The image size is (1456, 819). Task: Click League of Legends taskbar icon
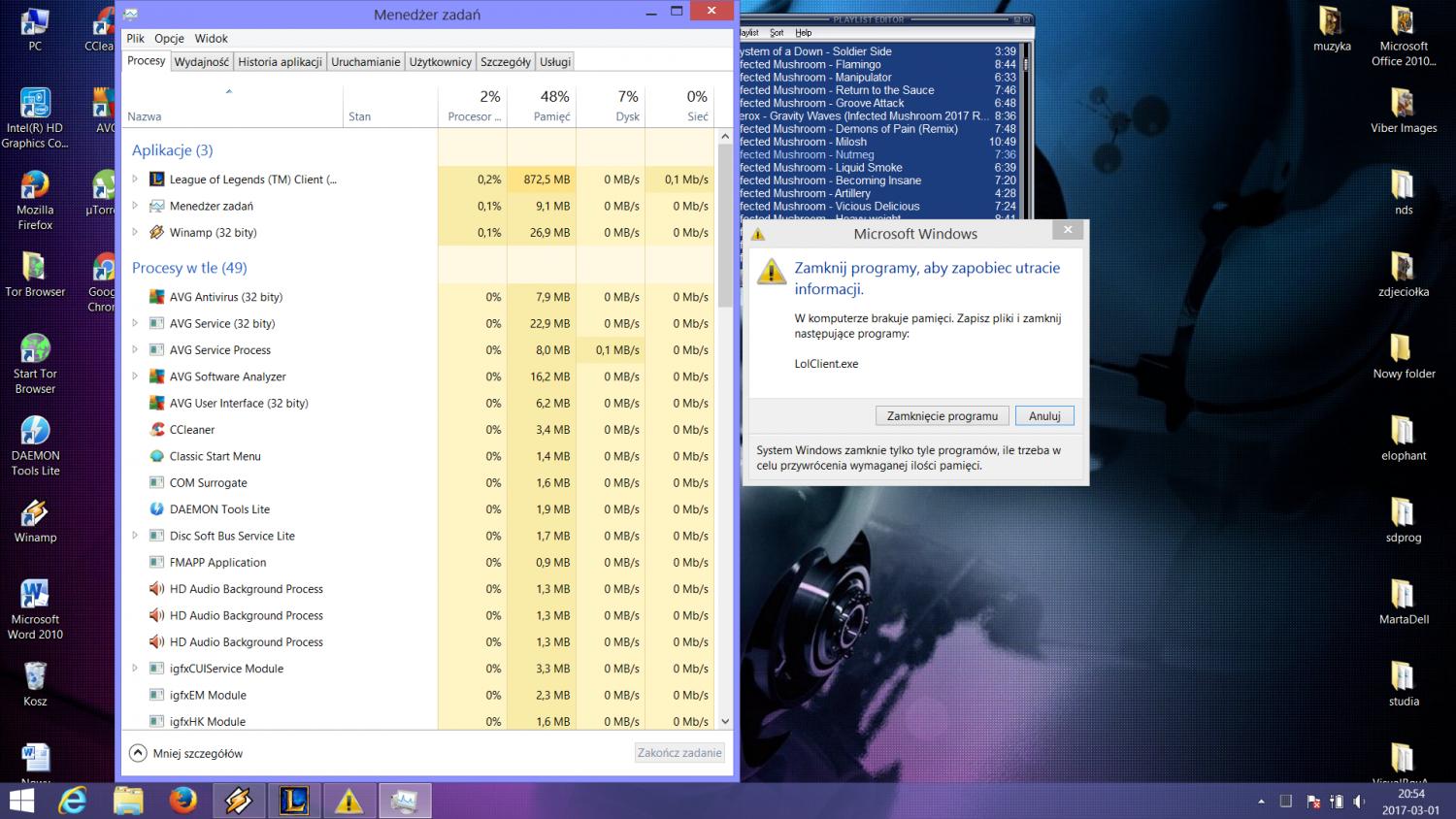coord(294,801)
